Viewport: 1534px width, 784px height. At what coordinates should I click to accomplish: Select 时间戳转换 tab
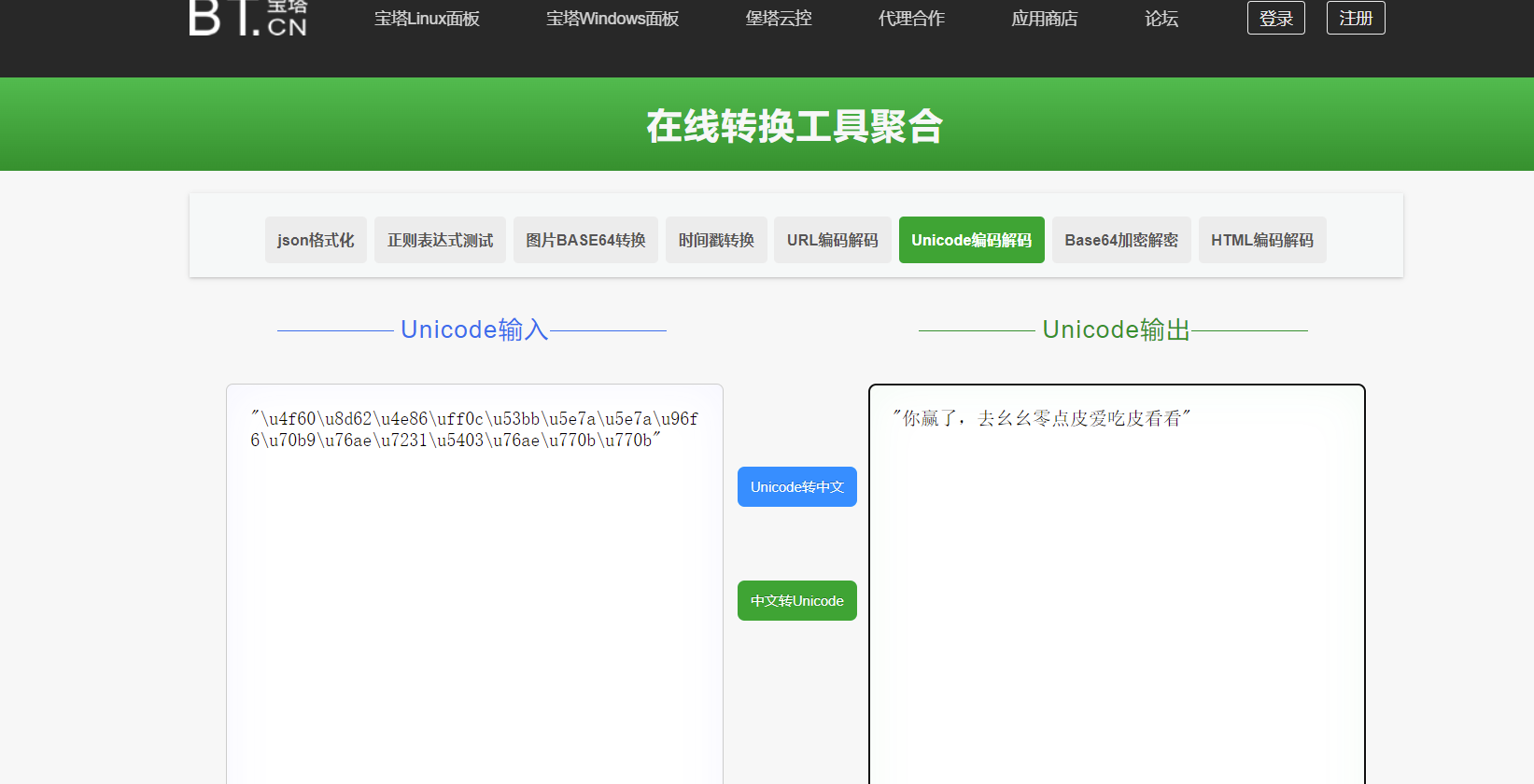coord(716,240)
